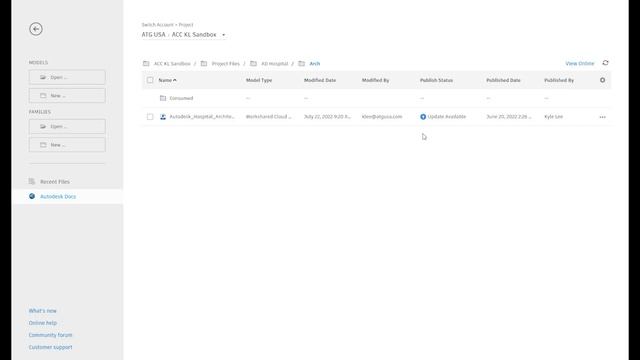This screenshot has width=640, height=360.
Task: Select the Autodesk_Hospital_Archite... file name
Action: pyautogui.click(x=202, y=117)
